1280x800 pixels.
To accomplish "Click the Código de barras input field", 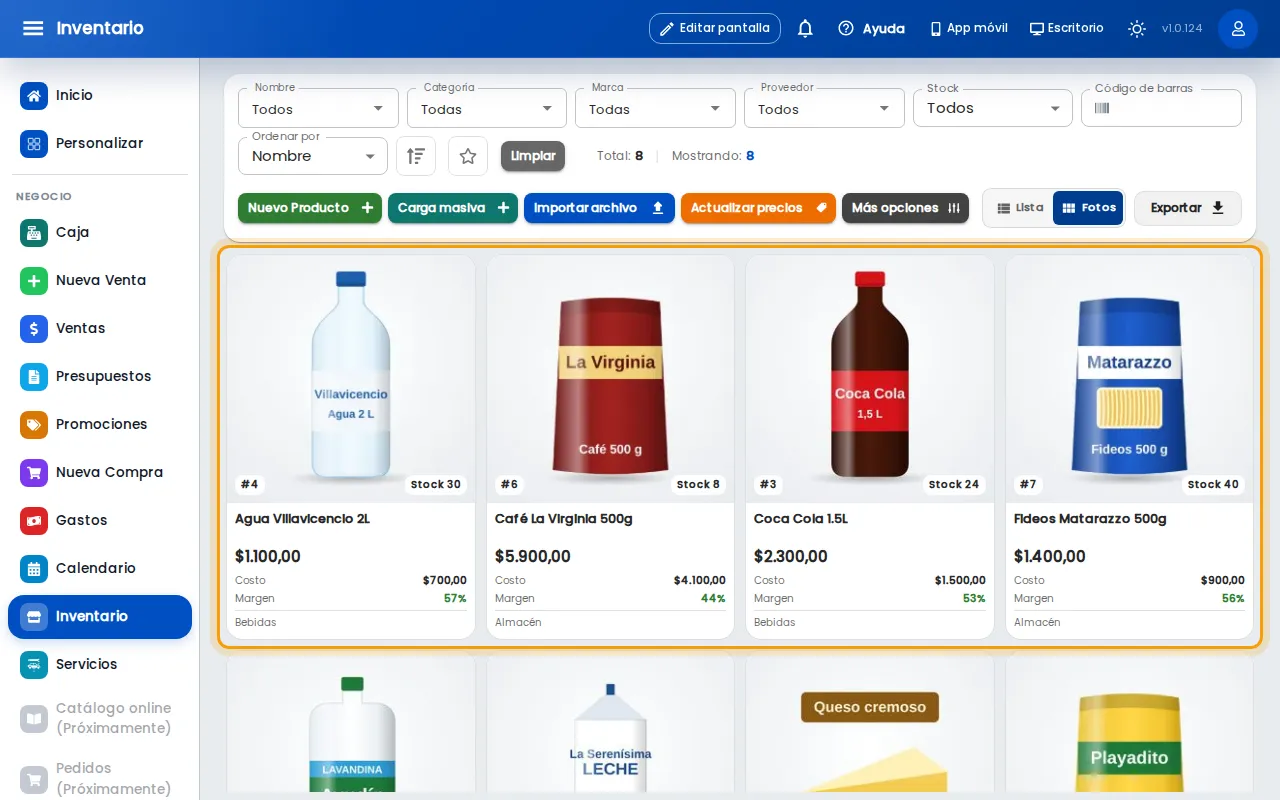I will click(1161, 108).
